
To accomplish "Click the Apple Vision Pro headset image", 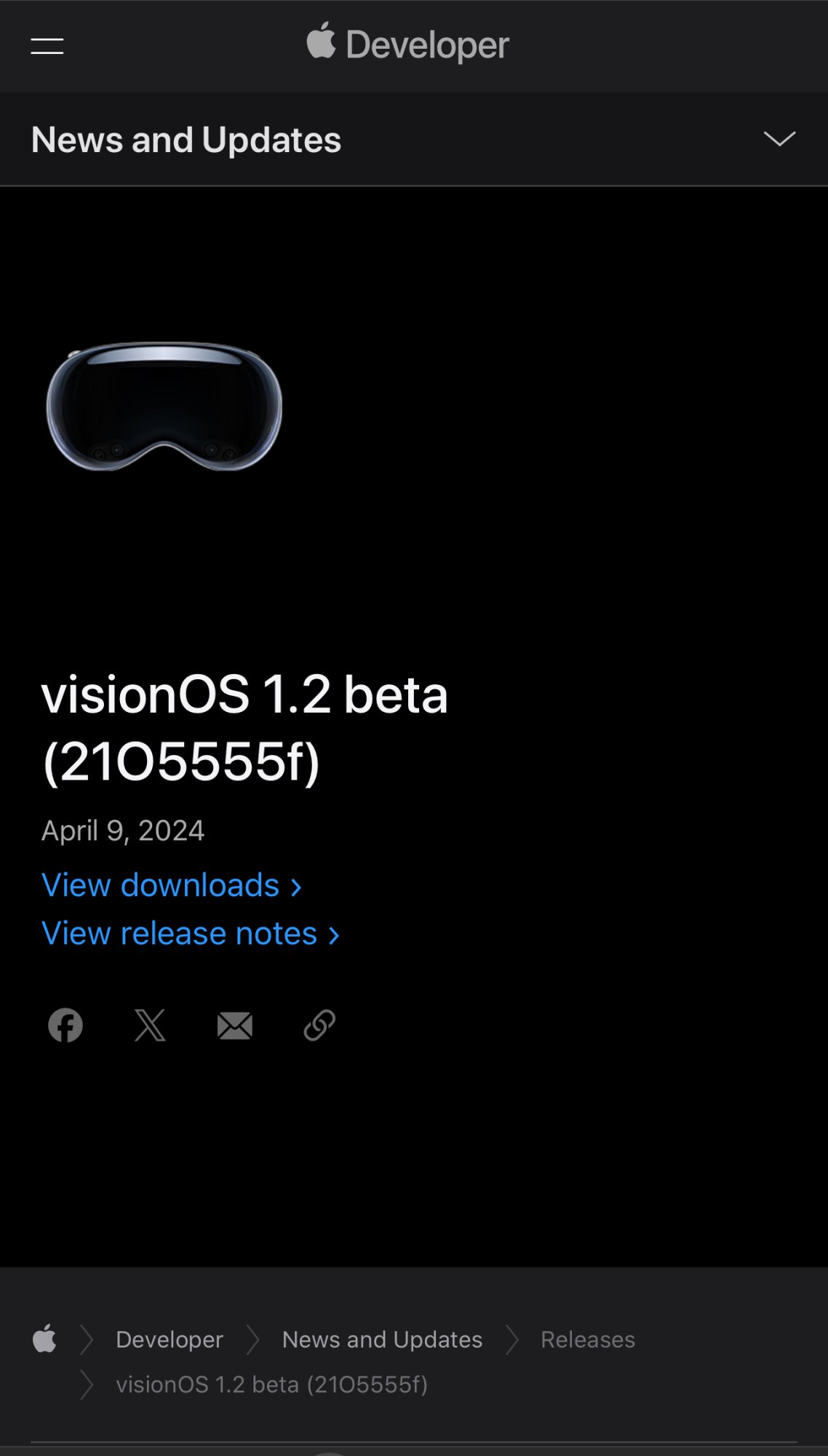I will tap(164, 406).
